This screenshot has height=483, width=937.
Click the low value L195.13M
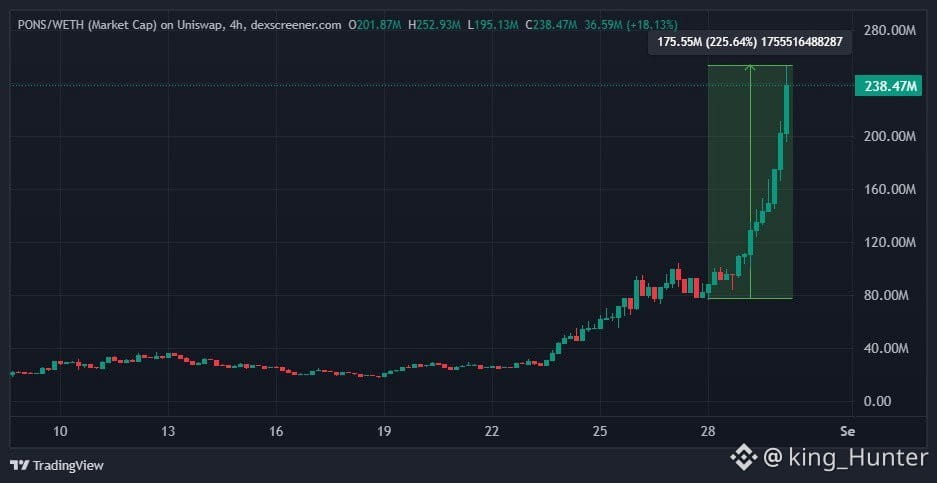pos(492,25)
